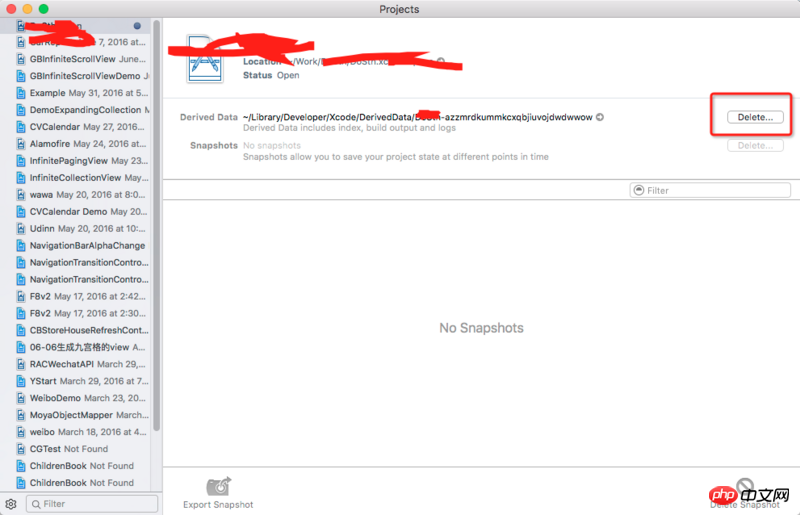The image size is (800, 515).
Task: Click the RACWechatAPI project file icon
Action: [x=21, y=364]
